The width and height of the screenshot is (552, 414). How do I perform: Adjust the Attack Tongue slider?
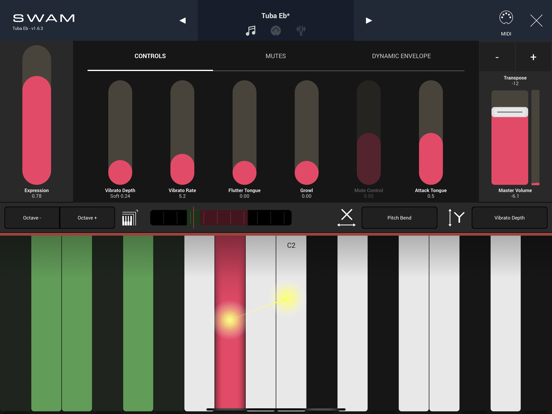click(x=431, y=132)
